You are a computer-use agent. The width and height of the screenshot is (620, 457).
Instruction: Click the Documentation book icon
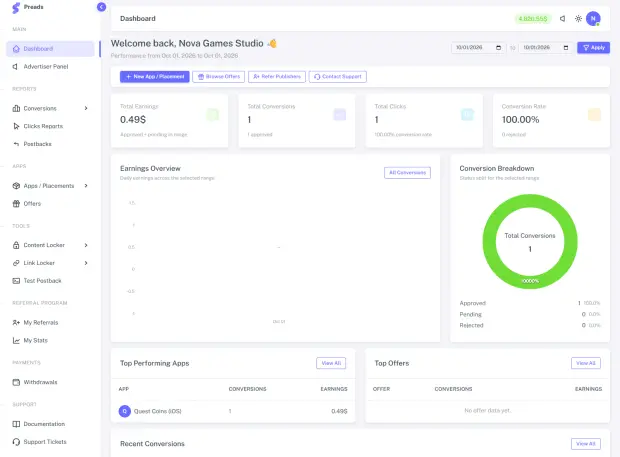[16, 424]
